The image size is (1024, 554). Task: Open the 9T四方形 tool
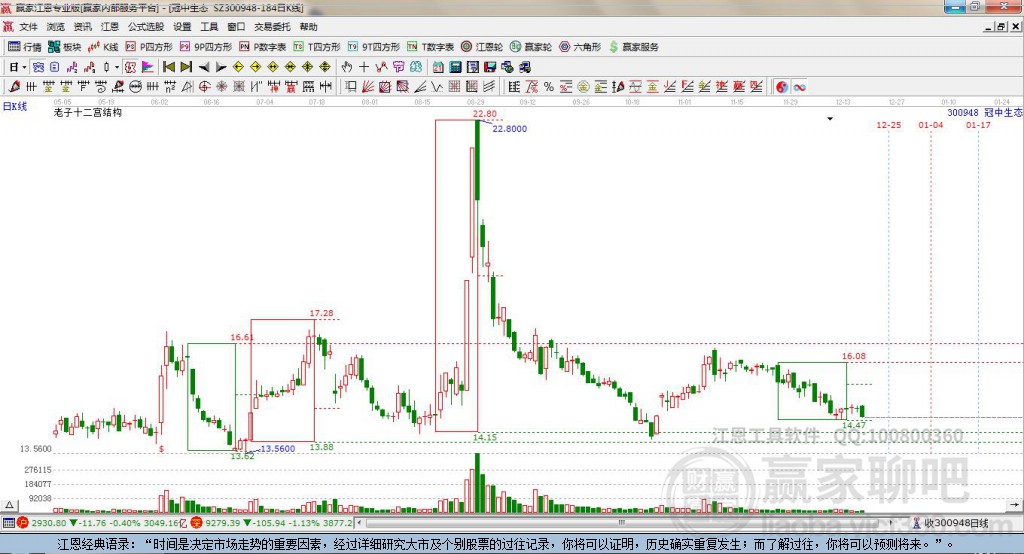click(x=374, y=47)
